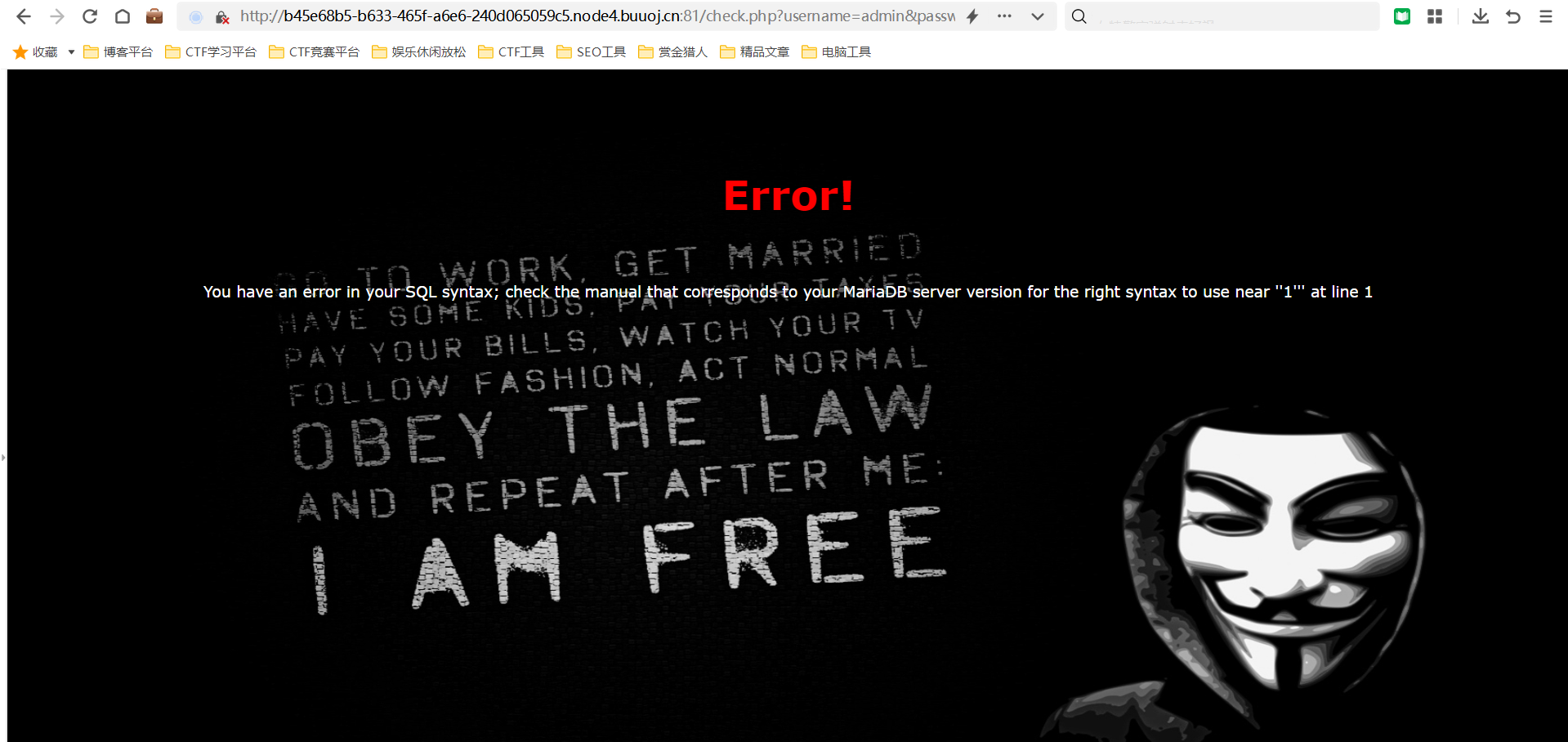This screenshot has width=1568, height=742.
Task: Open the 精品文章 bookmark folder
Action: click(755, 52)
